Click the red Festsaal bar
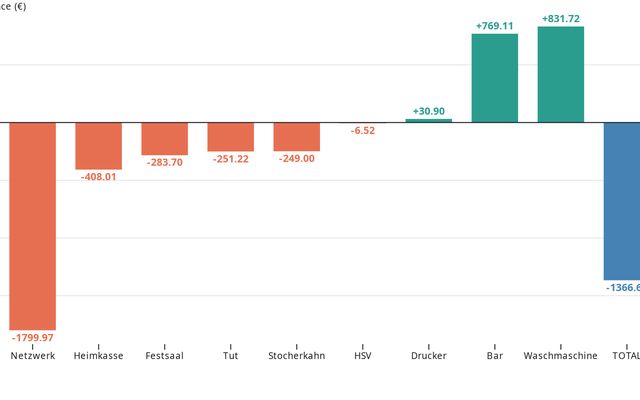Screen dimensions: 640x400 pos(164,138)
